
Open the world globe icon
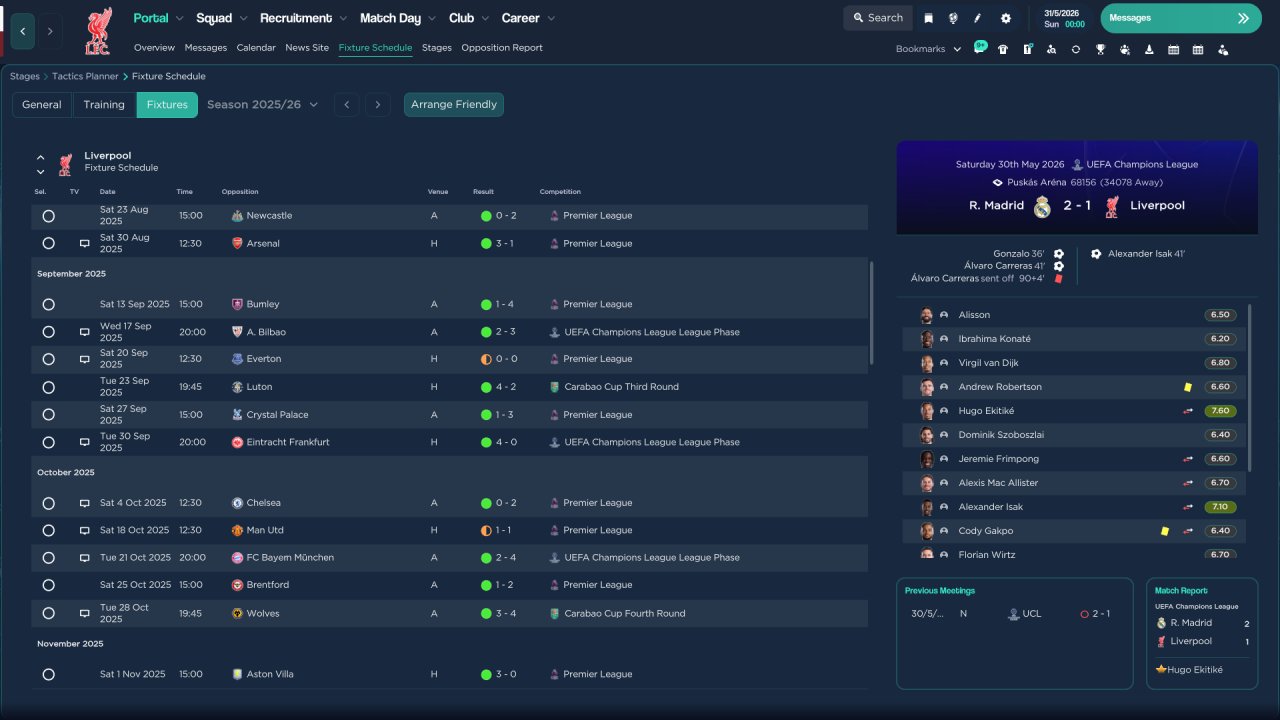pos(953,18)
